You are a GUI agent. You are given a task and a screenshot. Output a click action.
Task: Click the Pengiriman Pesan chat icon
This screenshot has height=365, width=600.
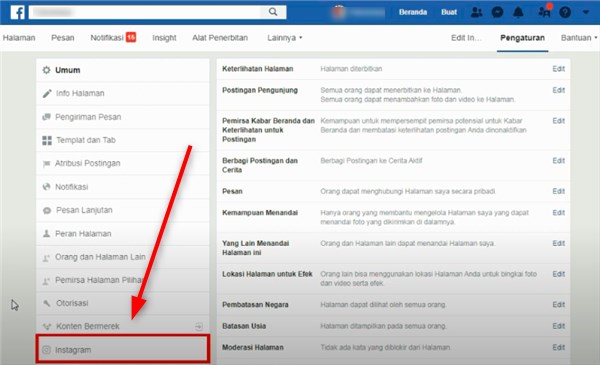click(x=46, y=117)
